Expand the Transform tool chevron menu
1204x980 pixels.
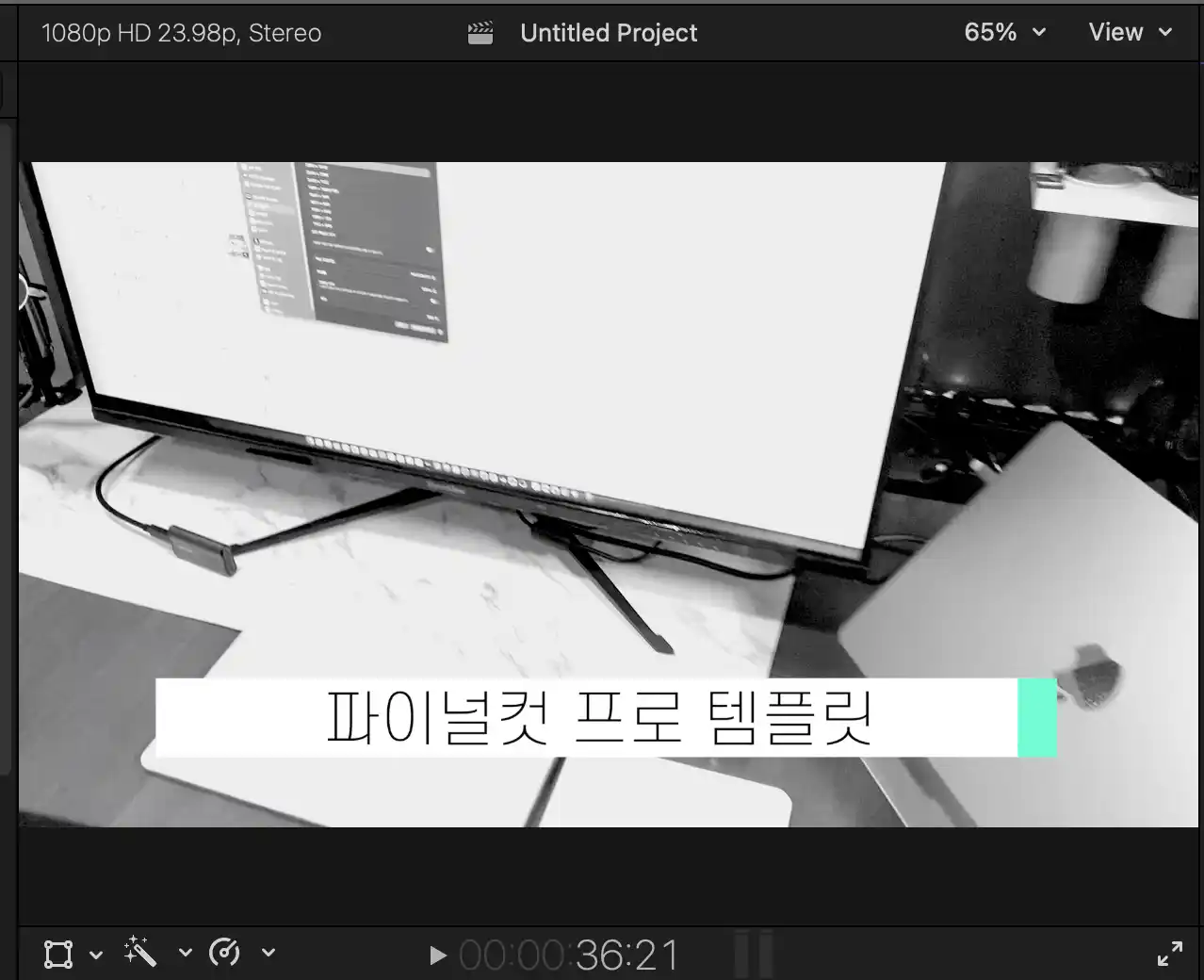pos(95,954)
